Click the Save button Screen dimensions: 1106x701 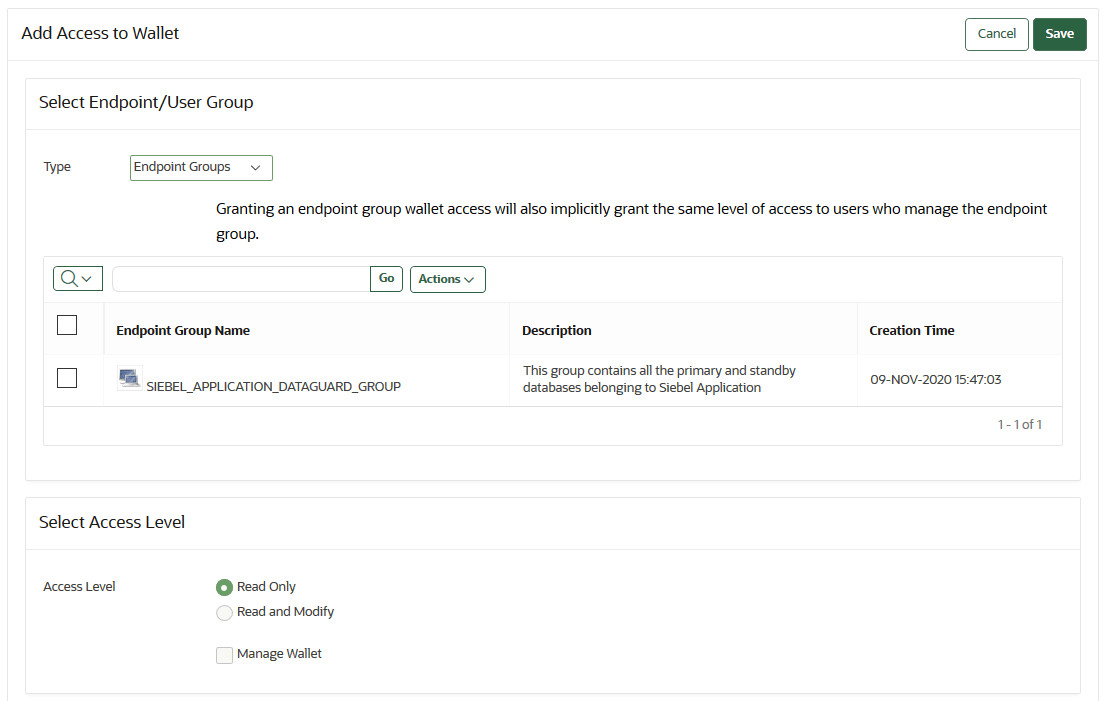pyautogui.click(x=1059, y=33)
